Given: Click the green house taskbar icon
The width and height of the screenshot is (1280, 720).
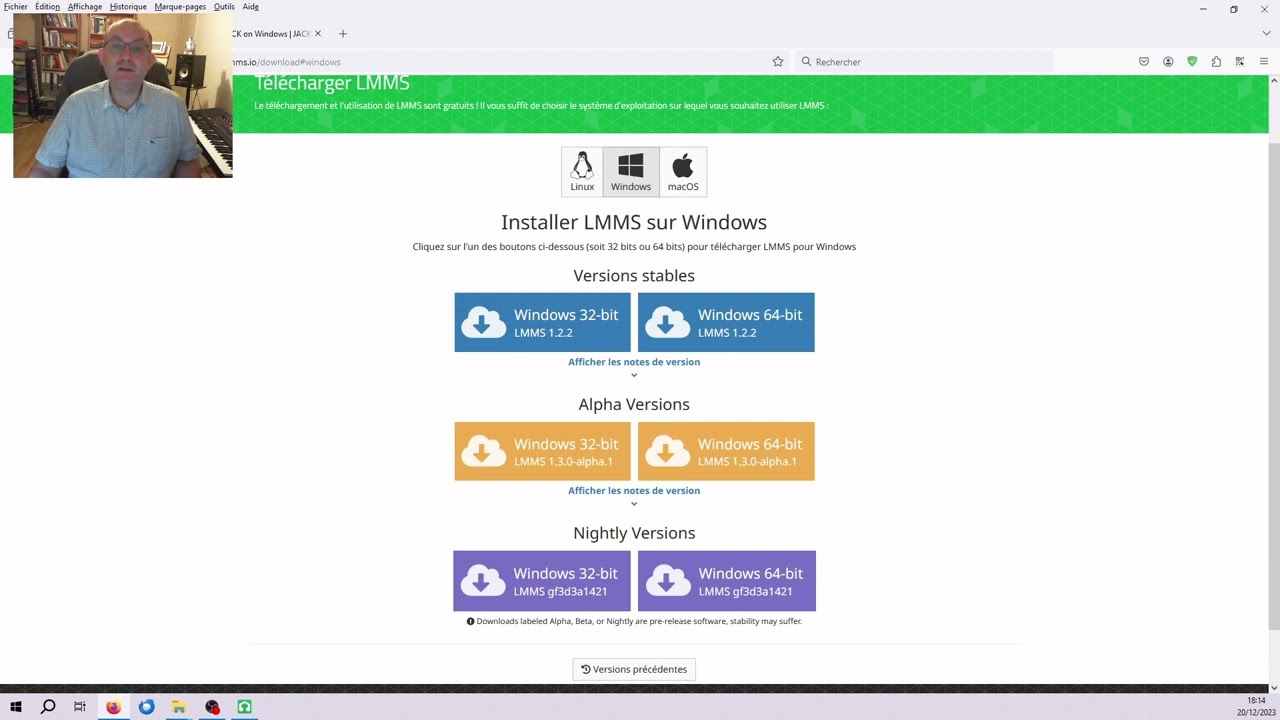Looking at the screenshot, I should 244,707.
